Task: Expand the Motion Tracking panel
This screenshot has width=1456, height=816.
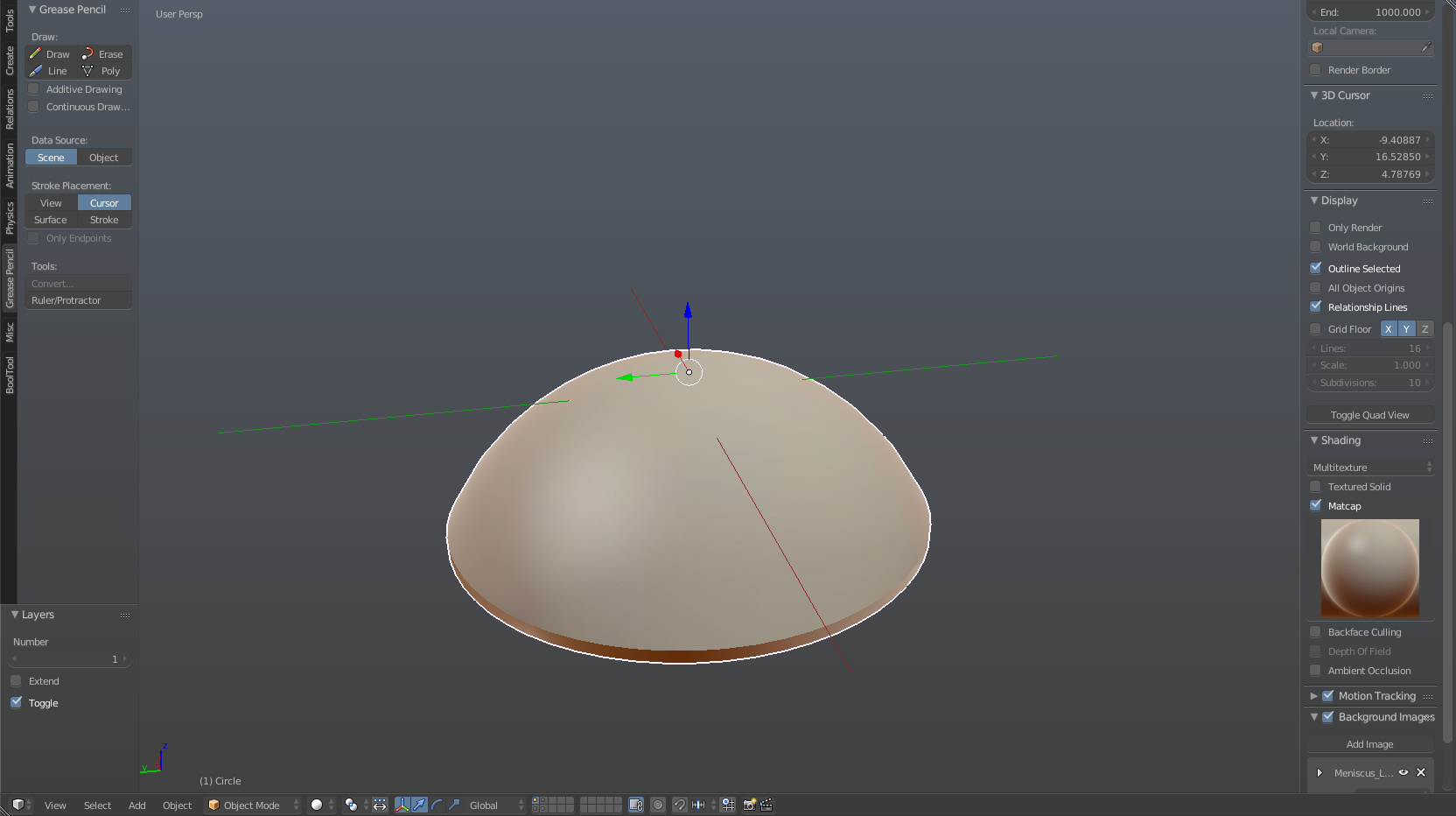Action: tap(1312, 695)
